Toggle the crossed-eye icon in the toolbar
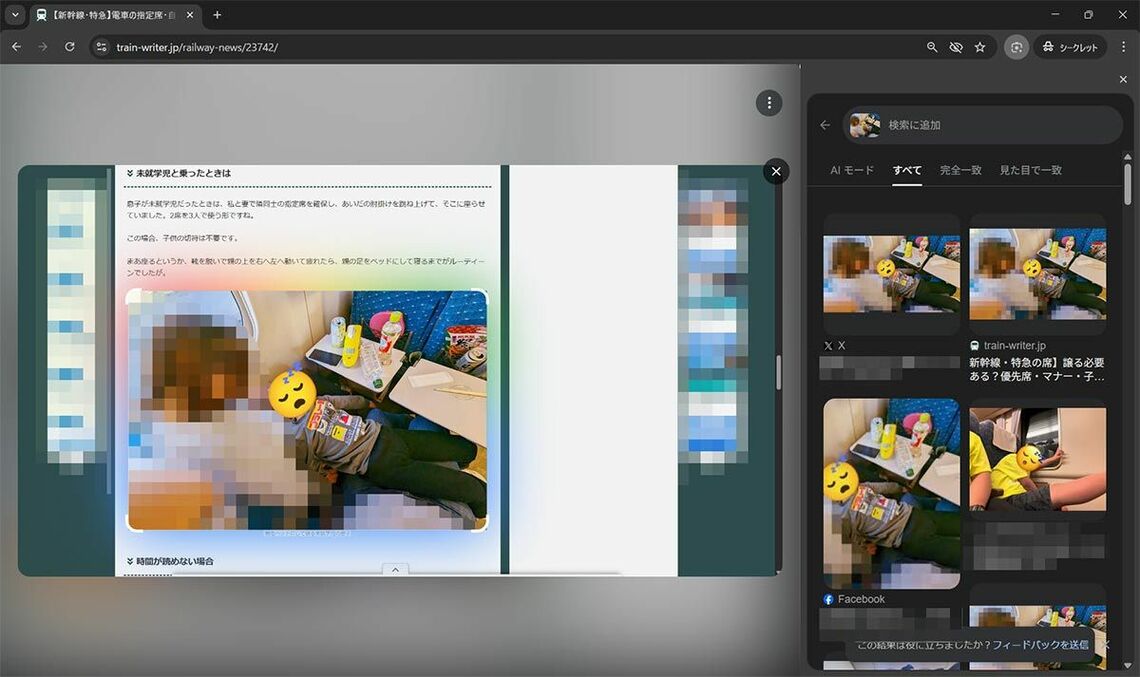The image size is (1140, 677). pos(956,47)
